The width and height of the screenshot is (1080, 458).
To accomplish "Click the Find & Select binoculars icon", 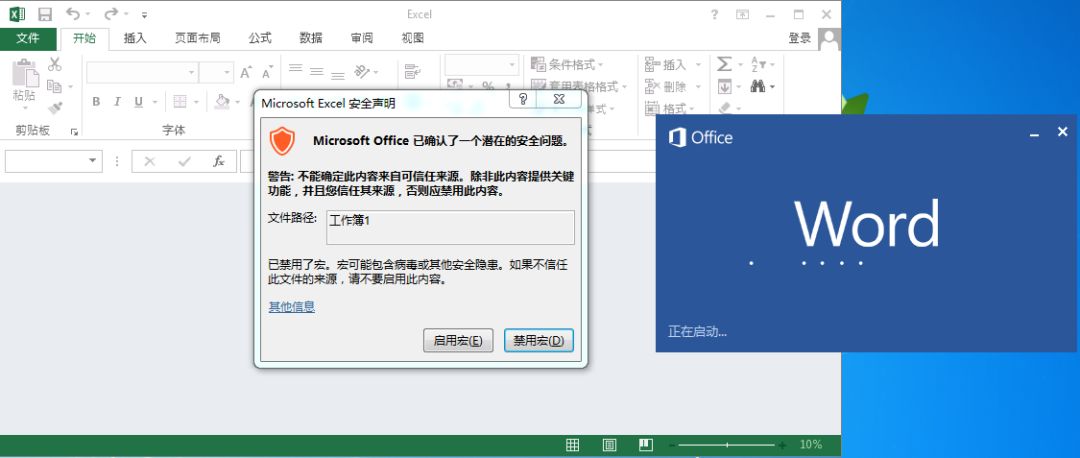I will (x=758, y=87).
